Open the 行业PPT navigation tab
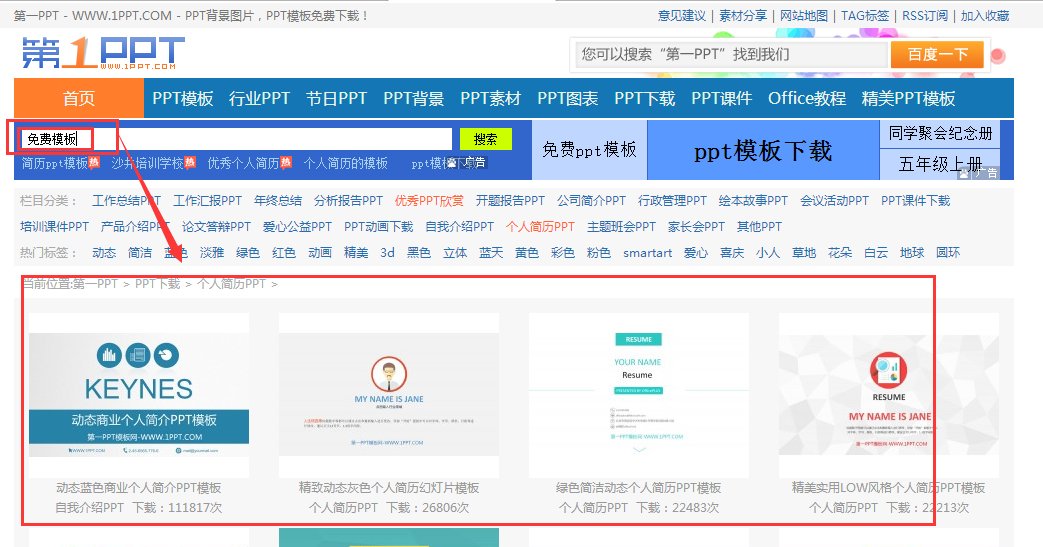Screen dimensions: 1043x547 pos(259,98)
